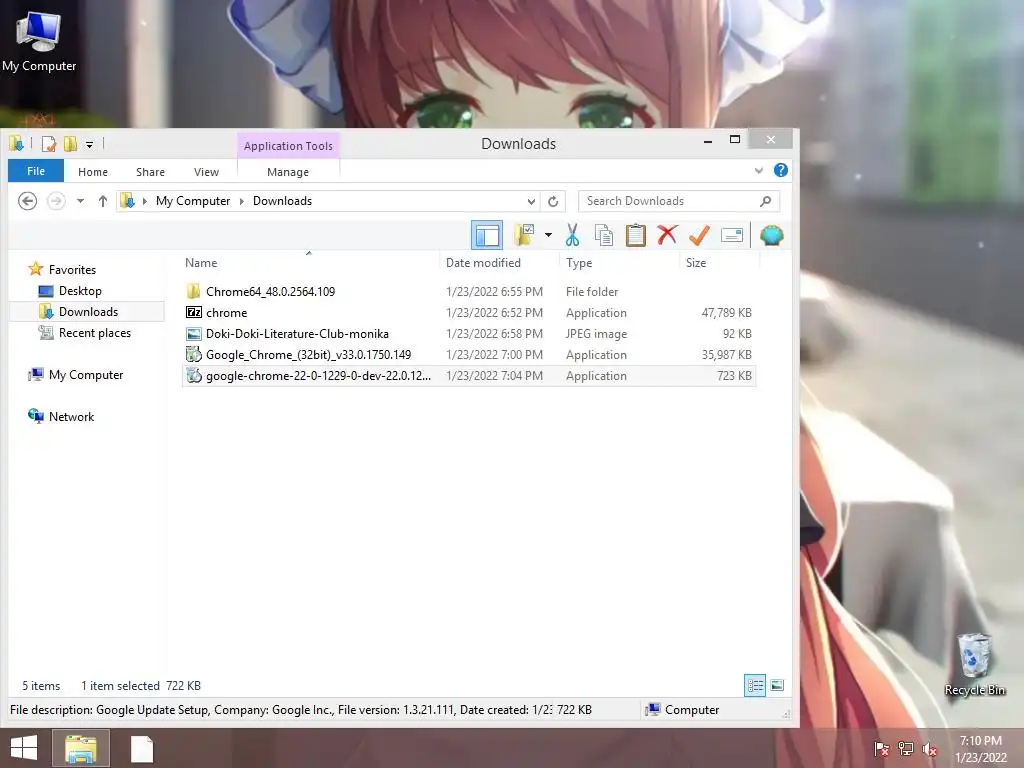Click the blue shell icon in toolbar
This screenshot has width=1024, height=768.
[x=771, y=235]
